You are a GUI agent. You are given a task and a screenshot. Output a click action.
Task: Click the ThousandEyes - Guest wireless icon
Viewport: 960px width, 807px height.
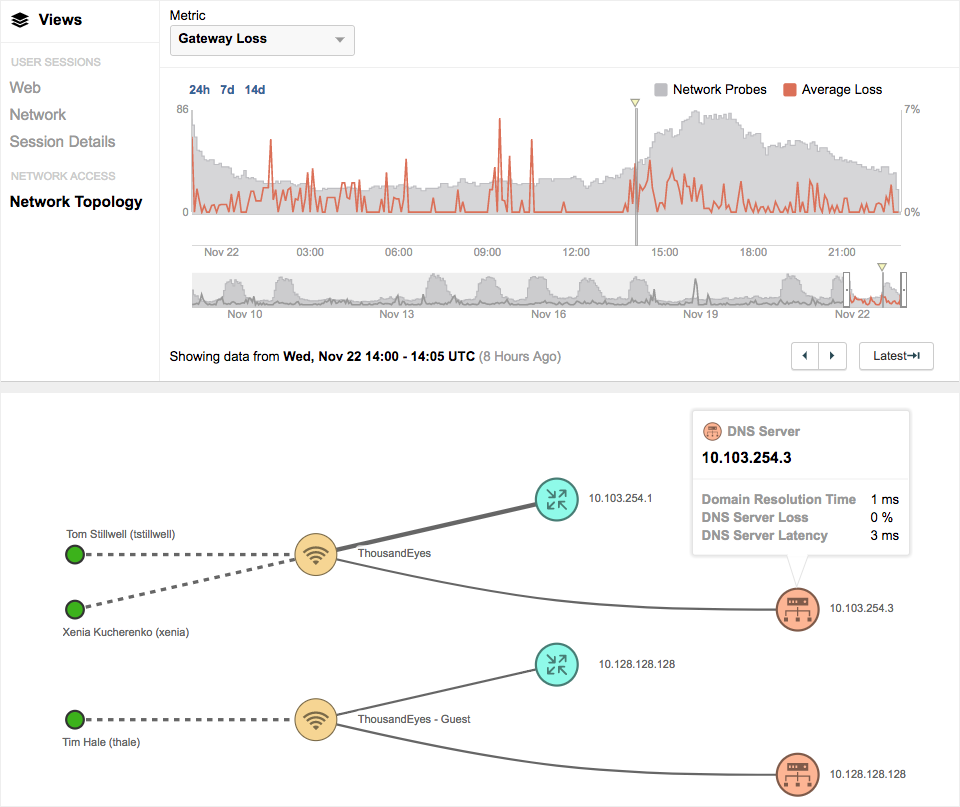[316, 719]
